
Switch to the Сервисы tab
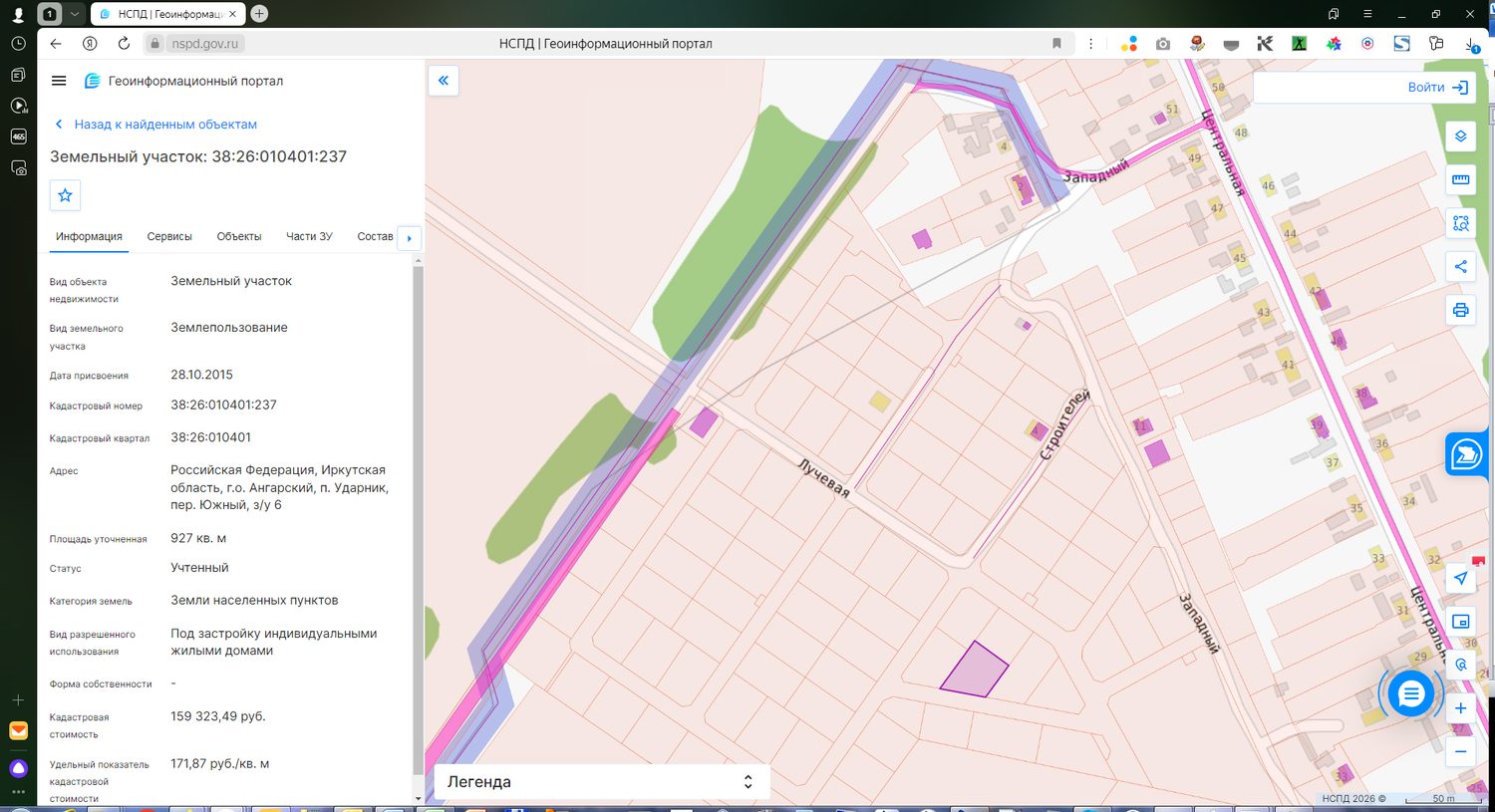click(169, 237)
